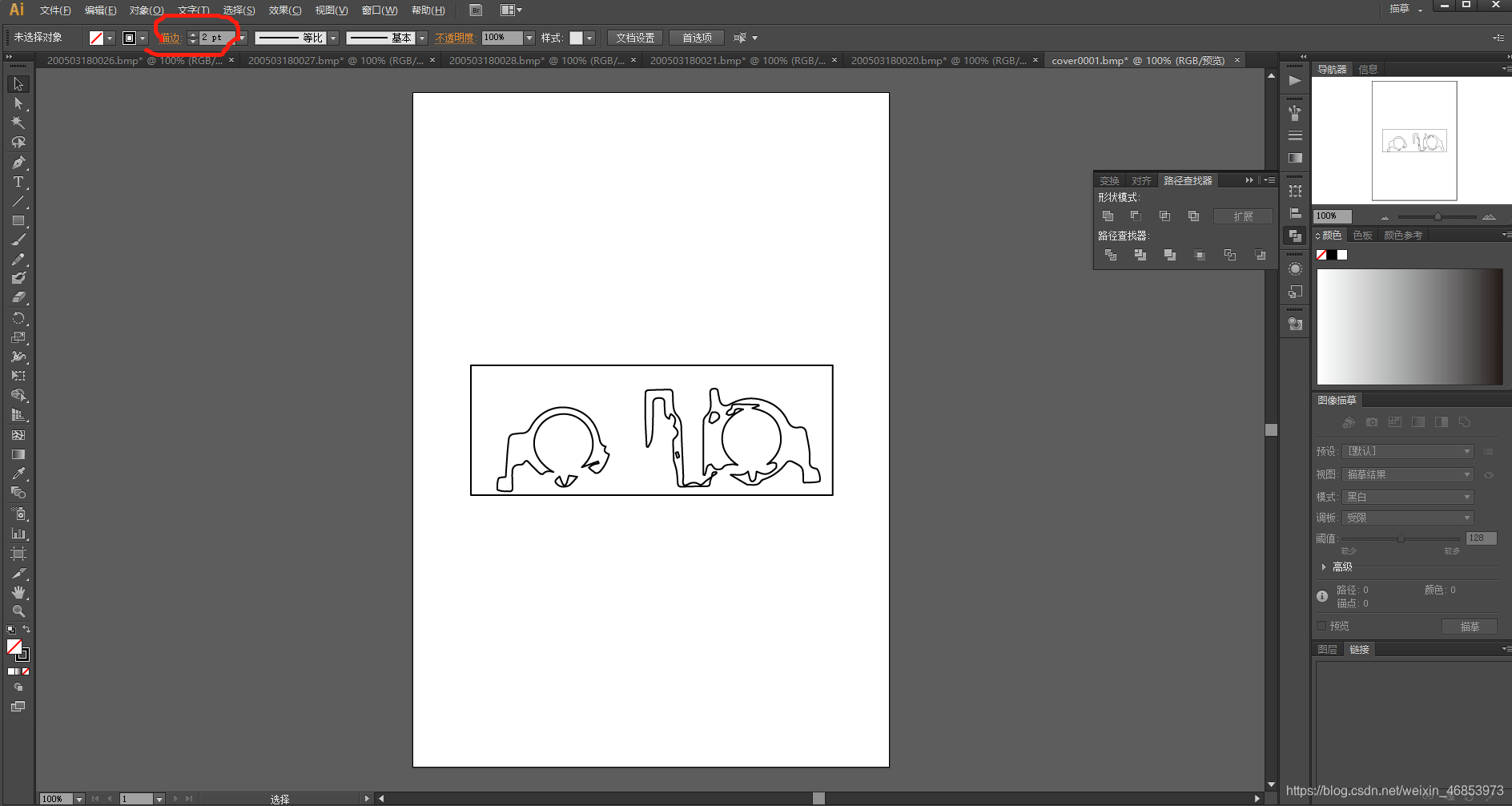
Task: Open the opacity 100% dropdown arrow
Action: click(529, 38)
